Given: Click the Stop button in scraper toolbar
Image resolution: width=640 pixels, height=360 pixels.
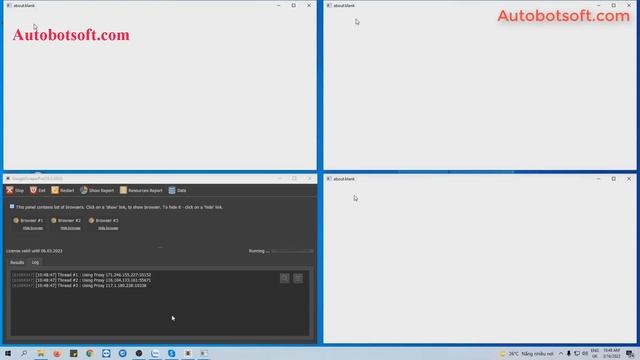Looking at the screenshot, I should tap(15, 190).
